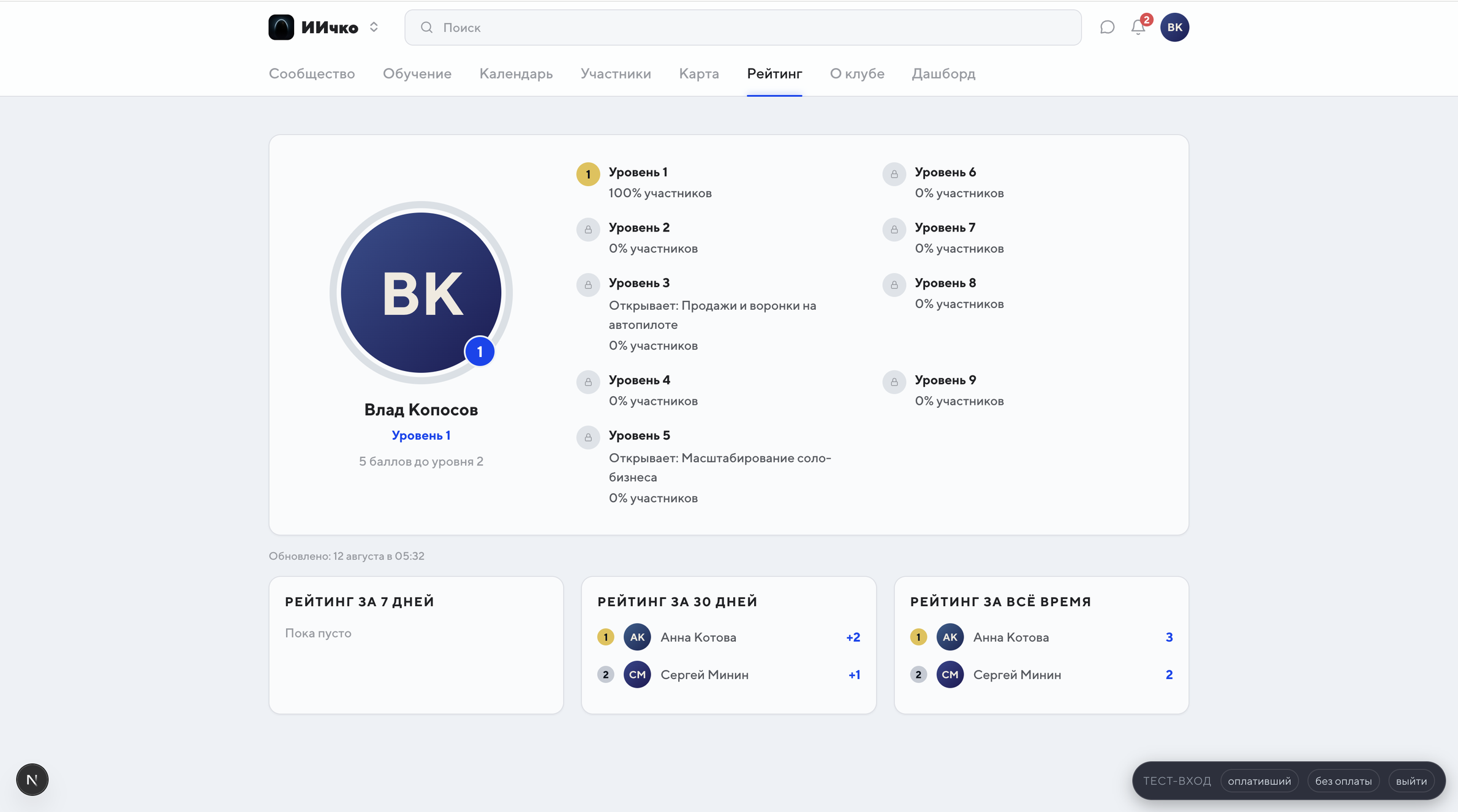The image size is (1458, 812).
Task: Click rank 2 badge in 30-day rating
Action: point(605,674)
